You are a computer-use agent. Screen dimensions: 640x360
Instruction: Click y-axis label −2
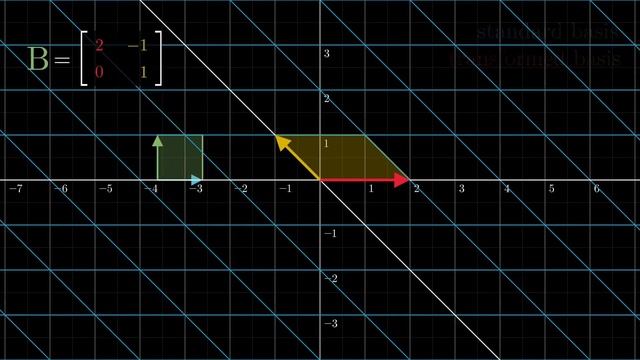pyautogui.click(x=331, y=278)
